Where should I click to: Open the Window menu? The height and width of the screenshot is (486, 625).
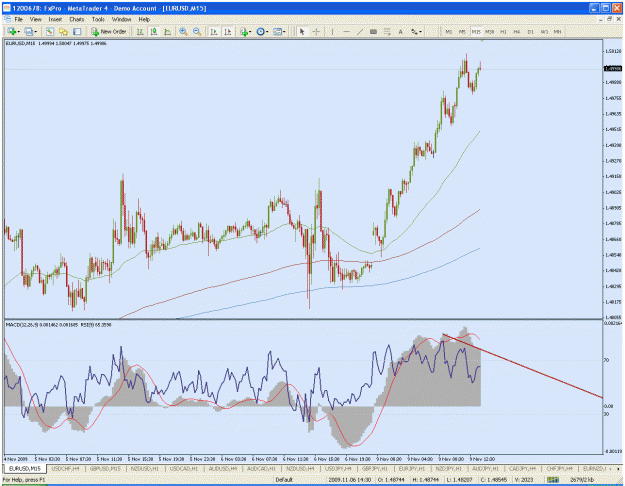point(121,19)
